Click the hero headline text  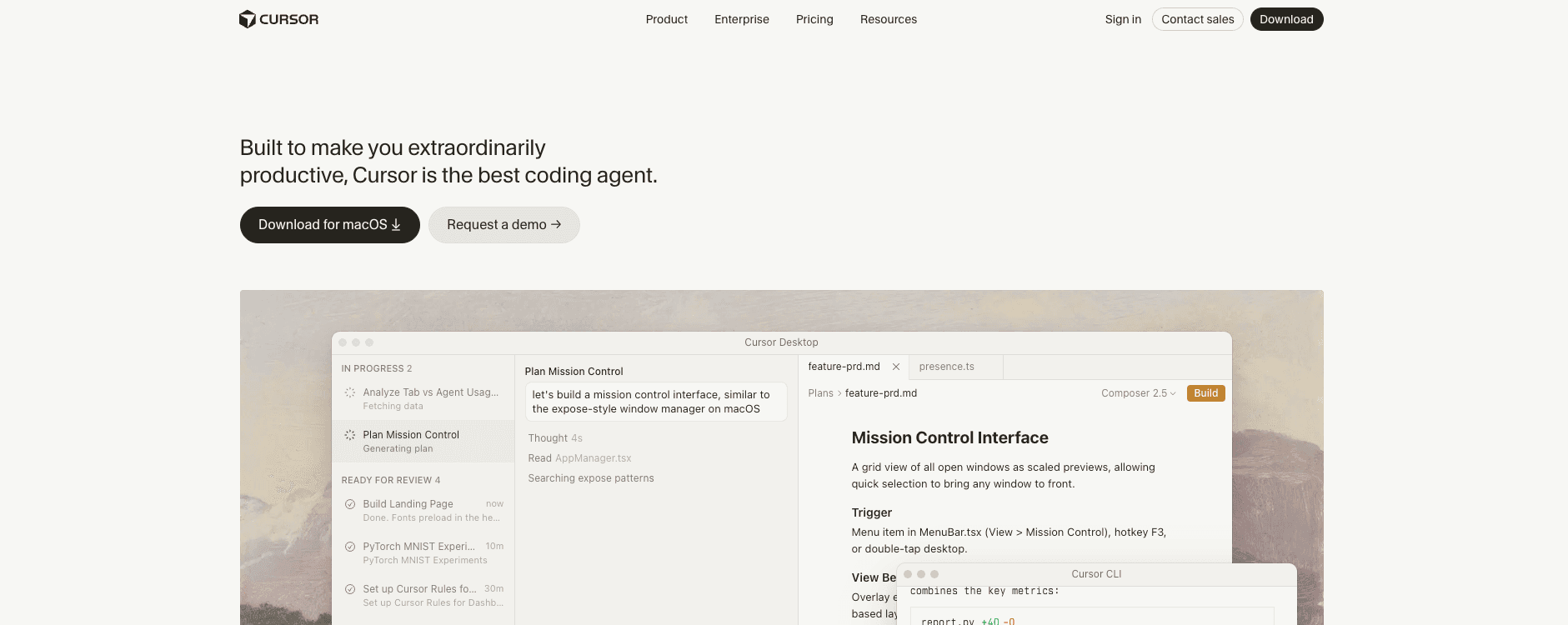tap(448, 162)
